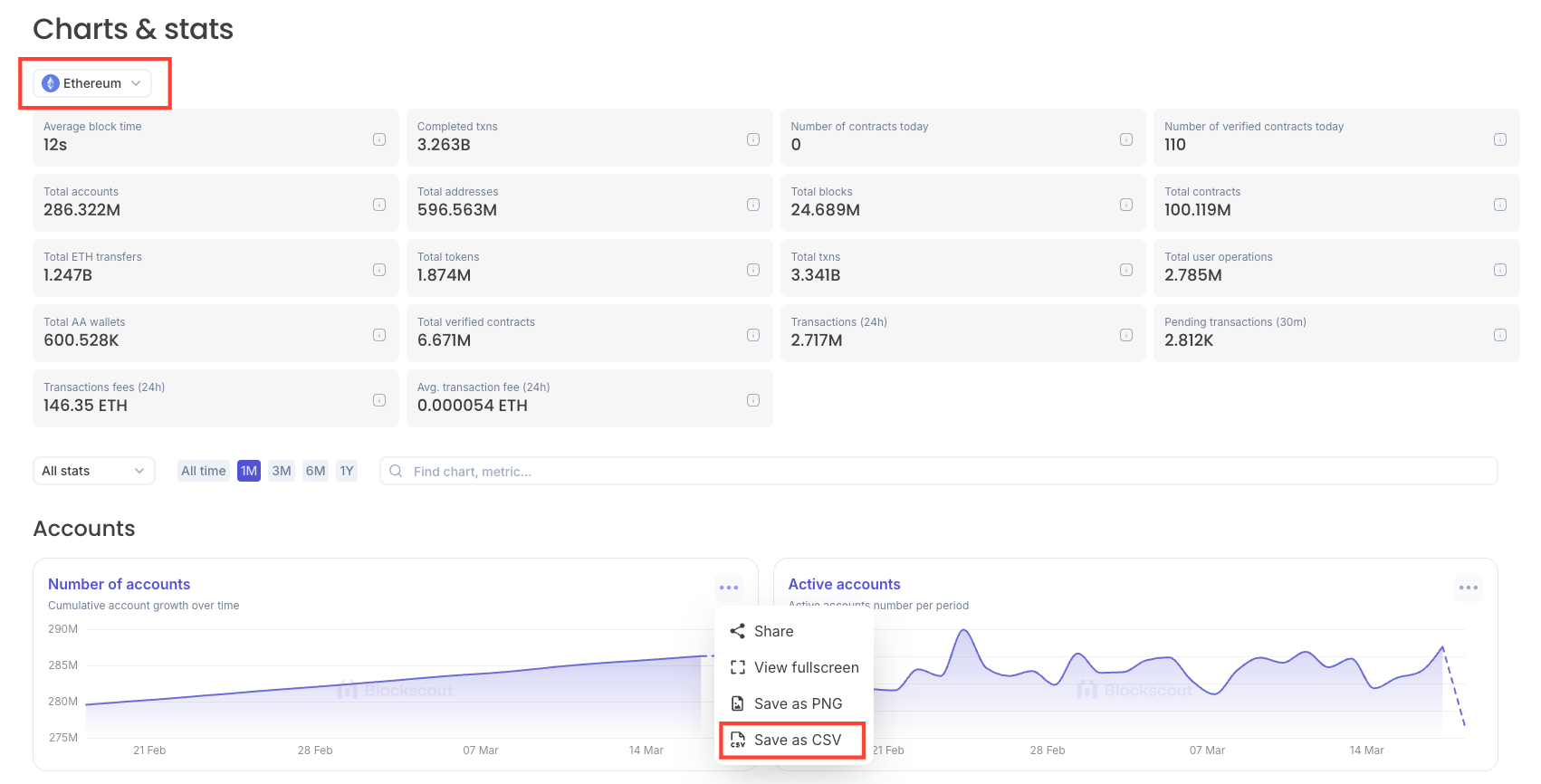Select the All time range filter
1541x784 pixels.
(203, 471)
